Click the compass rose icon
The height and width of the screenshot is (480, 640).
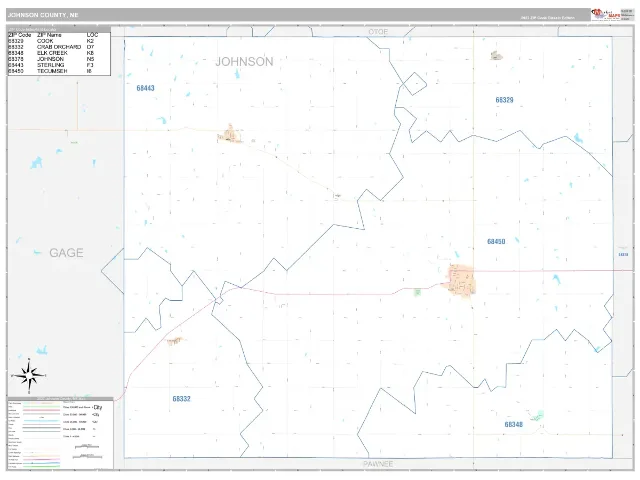tap(29, 376)
